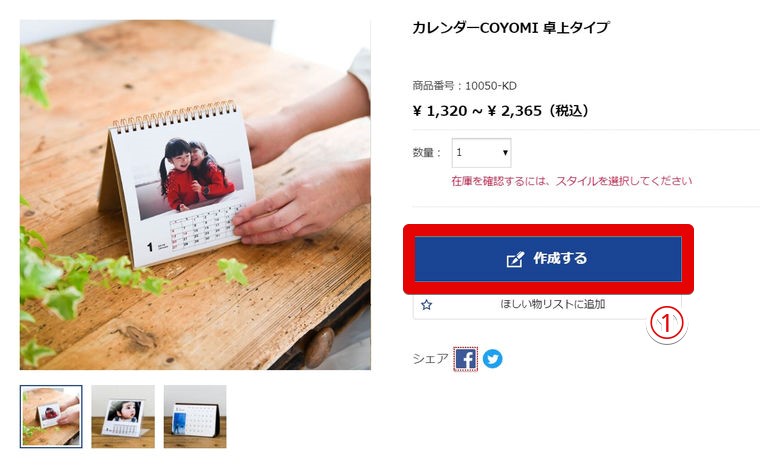Click the product title カレンダーCOYOMI 卓上タイプ

click(510, 28)
